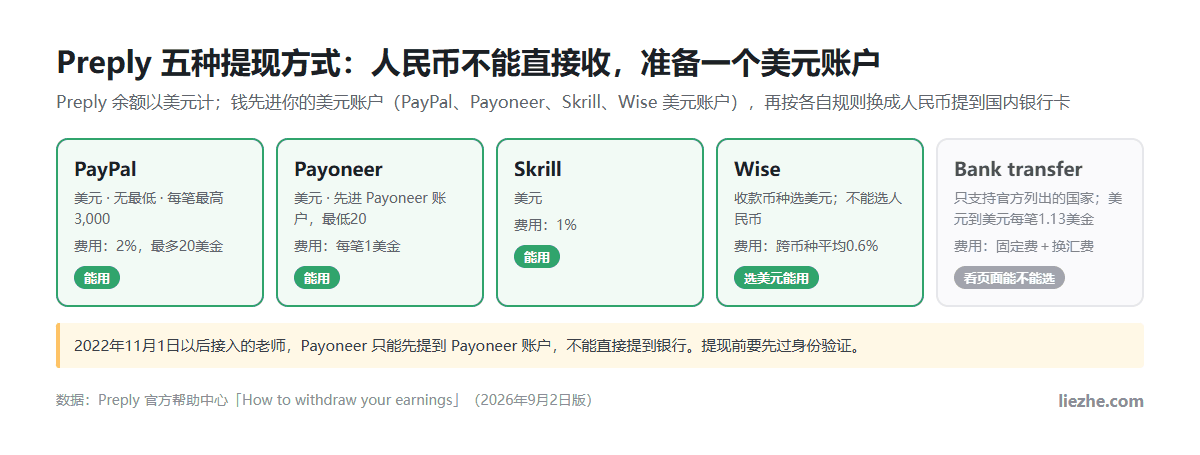Viewport: 1200px width, 455px height.
Task: Click the Wise card title
Action: [757, 169]
